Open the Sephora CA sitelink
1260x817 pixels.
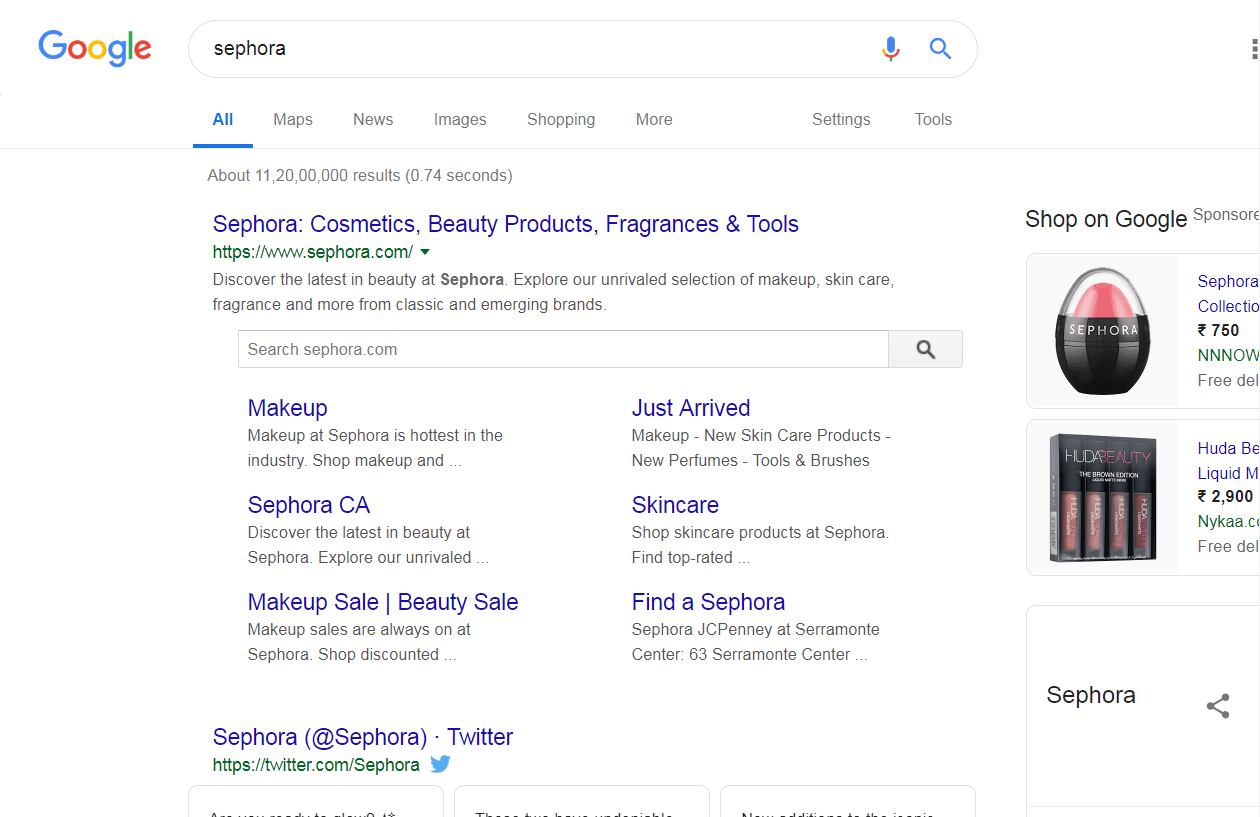pos(309,505)
